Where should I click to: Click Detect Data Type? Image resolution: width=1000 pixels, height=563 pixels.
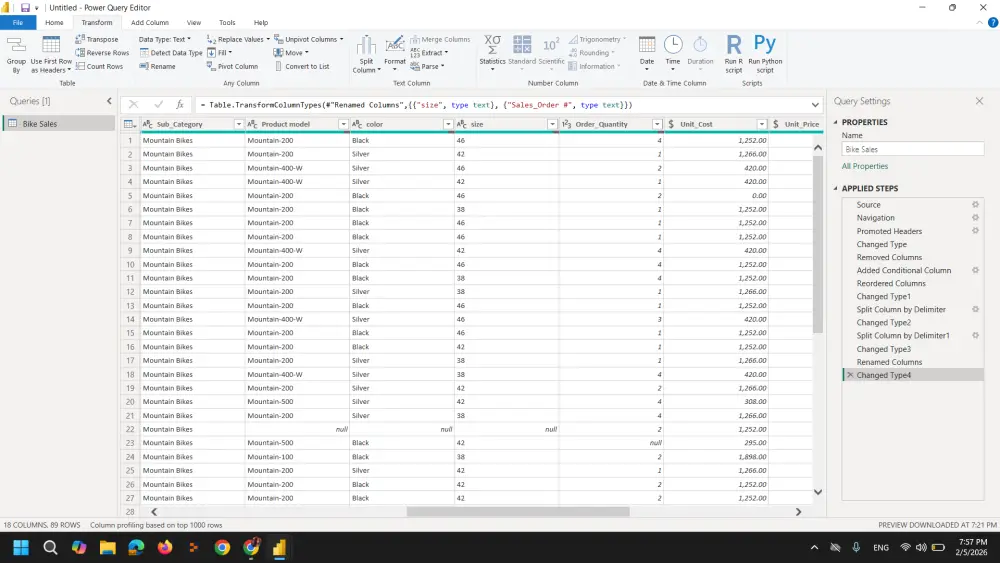tap(171, 53)
